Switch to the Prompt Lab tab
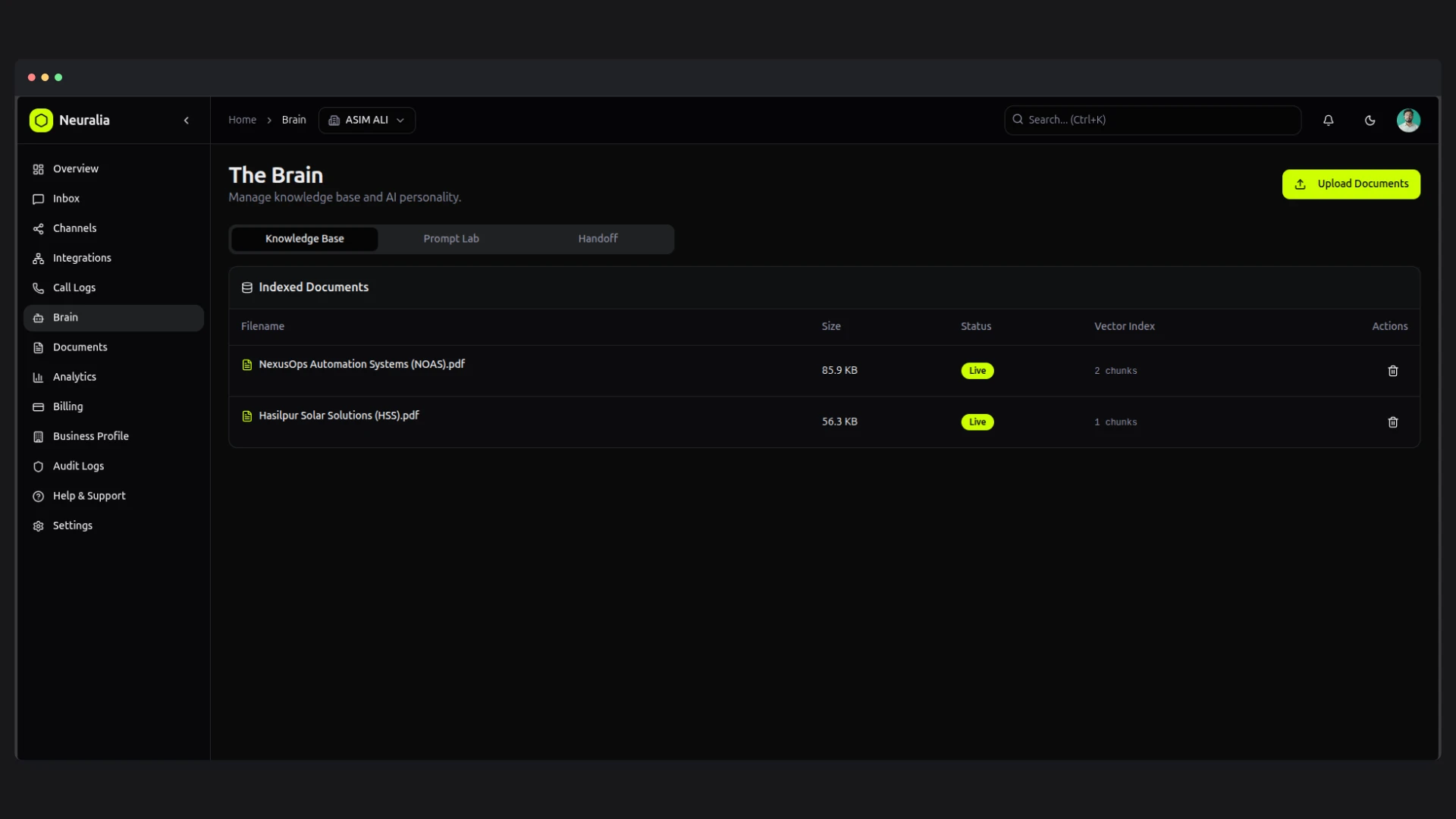The height and width of the screenshot is (819, 1456). 451,239
